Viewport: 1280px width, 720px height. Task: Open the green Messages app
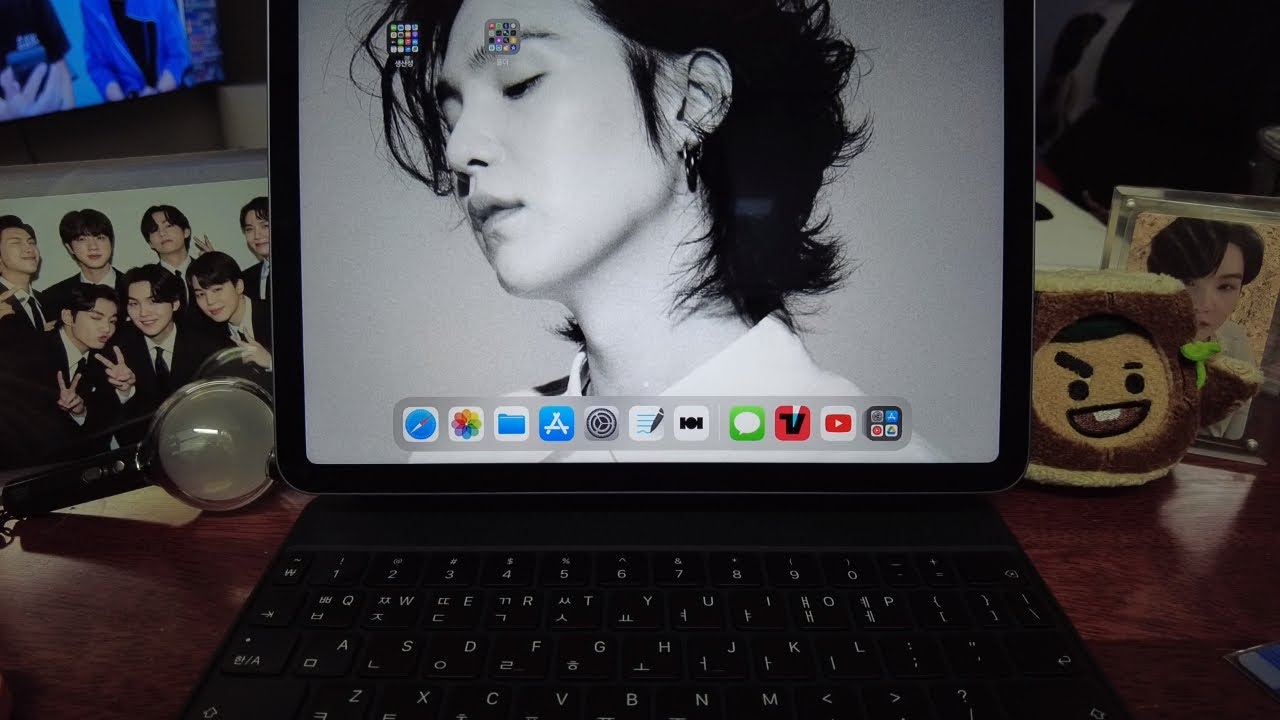[746, 424]
